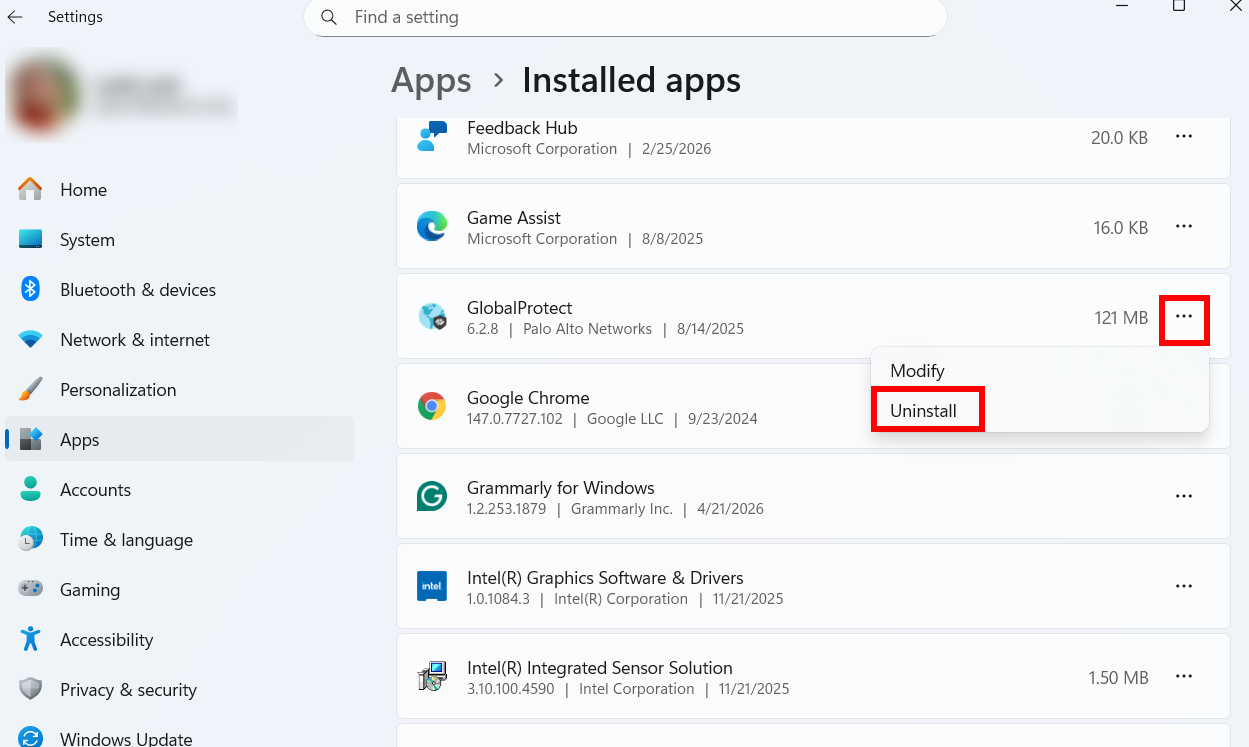Navigate to Network & internet settings

coord(134,339)
